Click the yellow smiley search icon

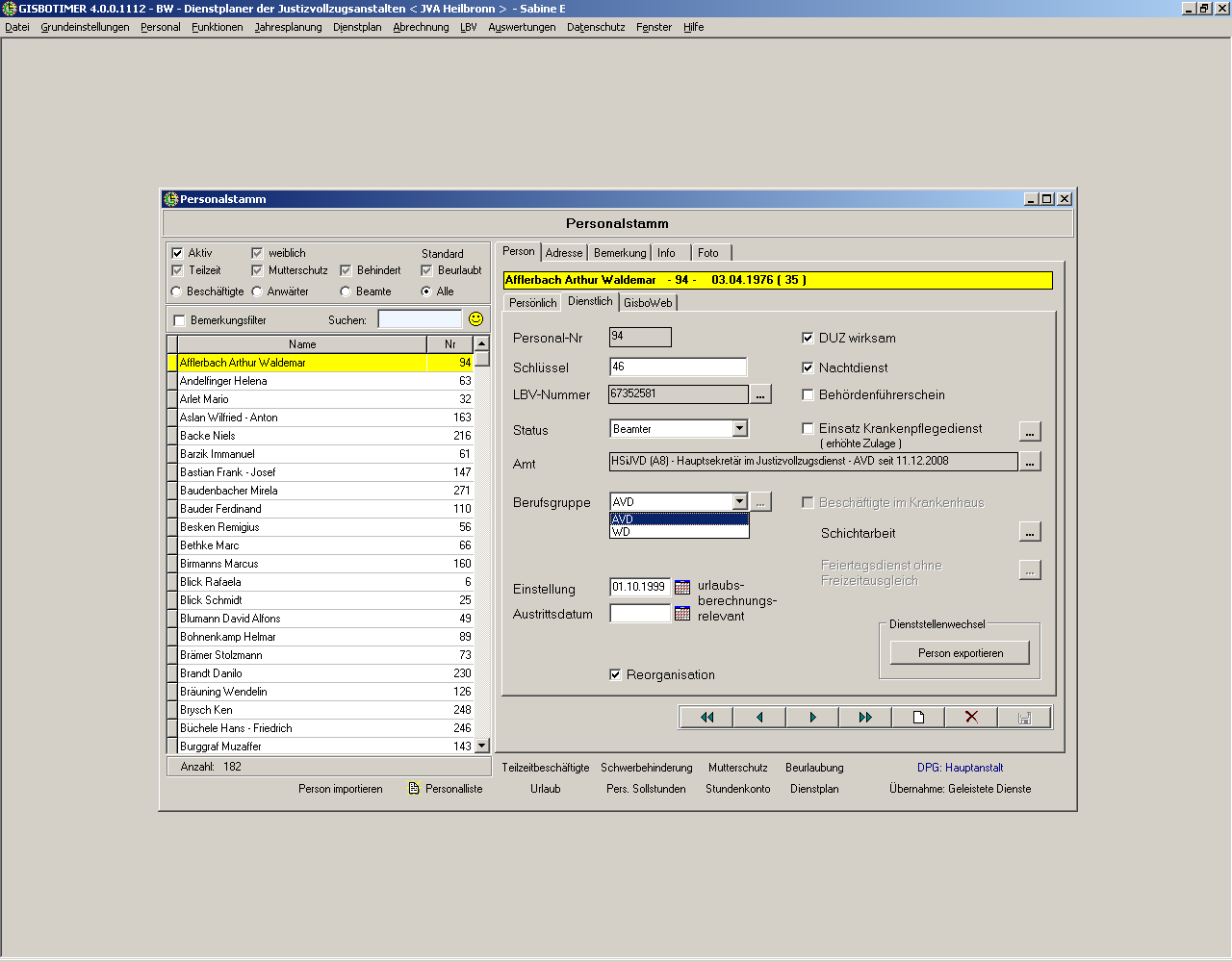(x=475, y=319)
